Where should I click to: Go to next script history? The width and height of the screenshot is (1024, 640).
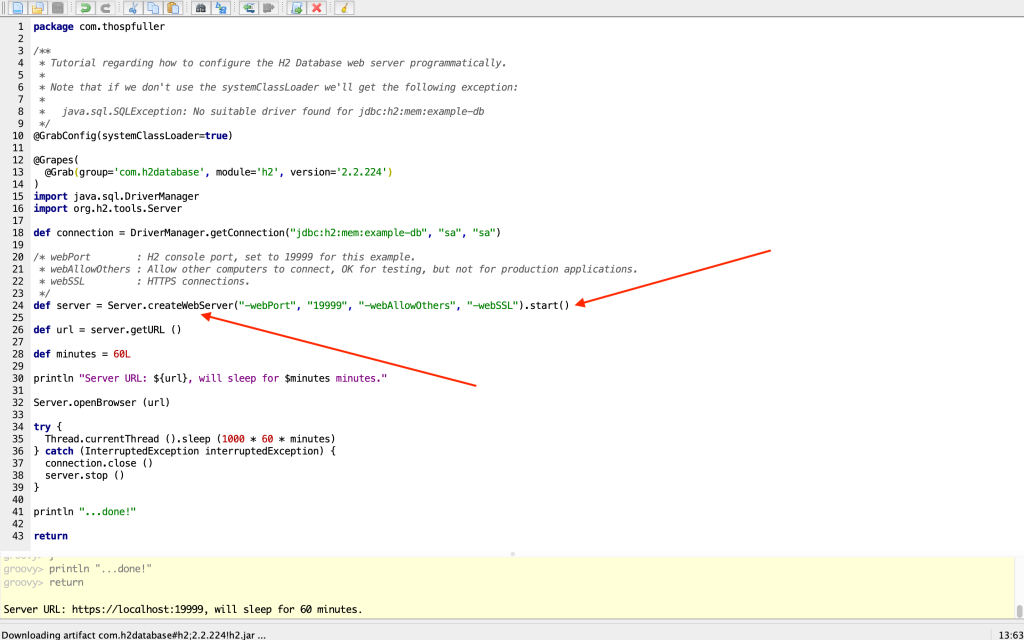coord(268,8)
